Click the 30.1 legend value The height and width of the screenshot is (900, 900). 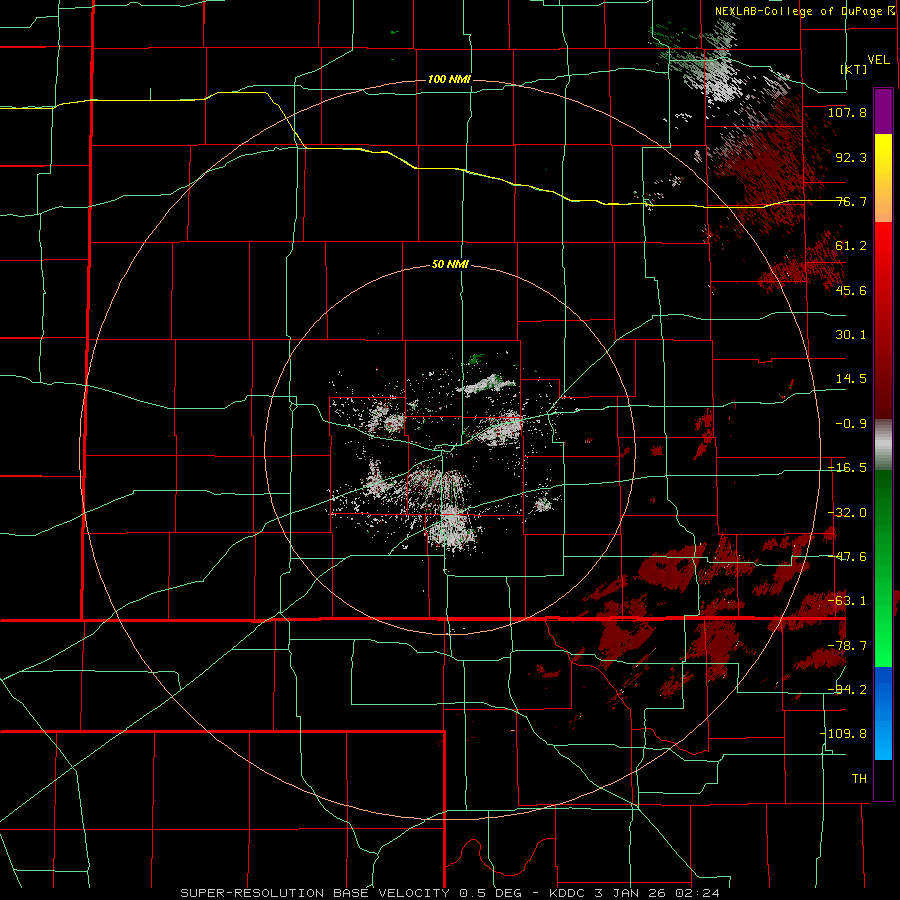(851, 335)
